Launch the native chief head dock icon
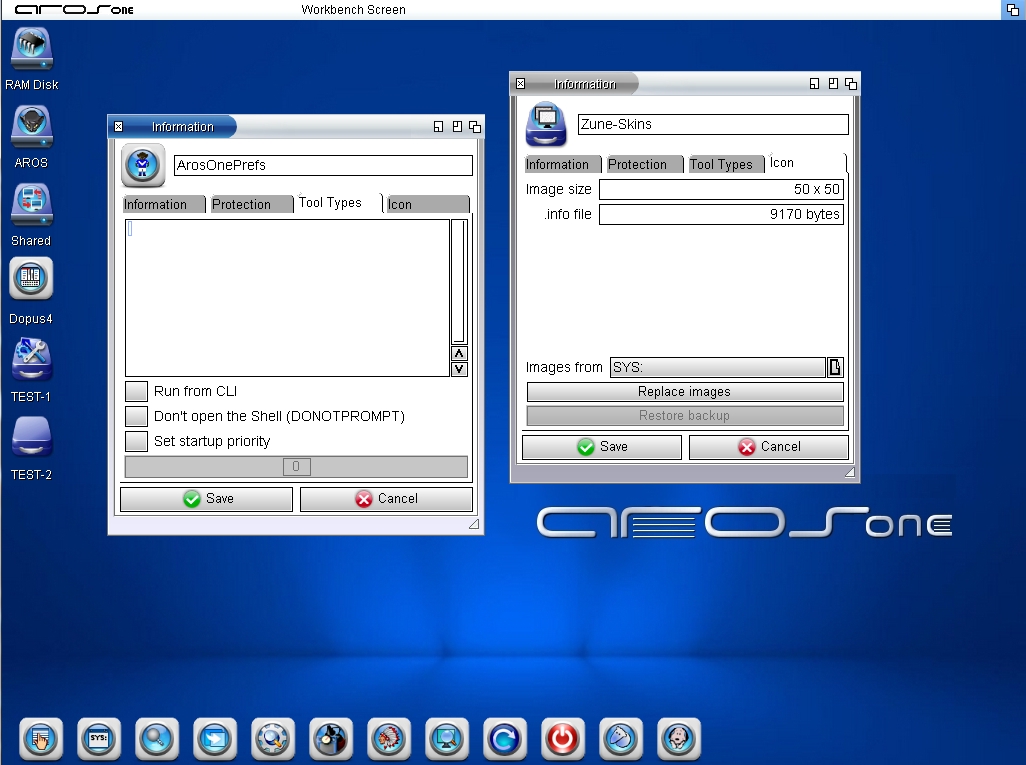The image size is (1026, 765). click(389, 739)
